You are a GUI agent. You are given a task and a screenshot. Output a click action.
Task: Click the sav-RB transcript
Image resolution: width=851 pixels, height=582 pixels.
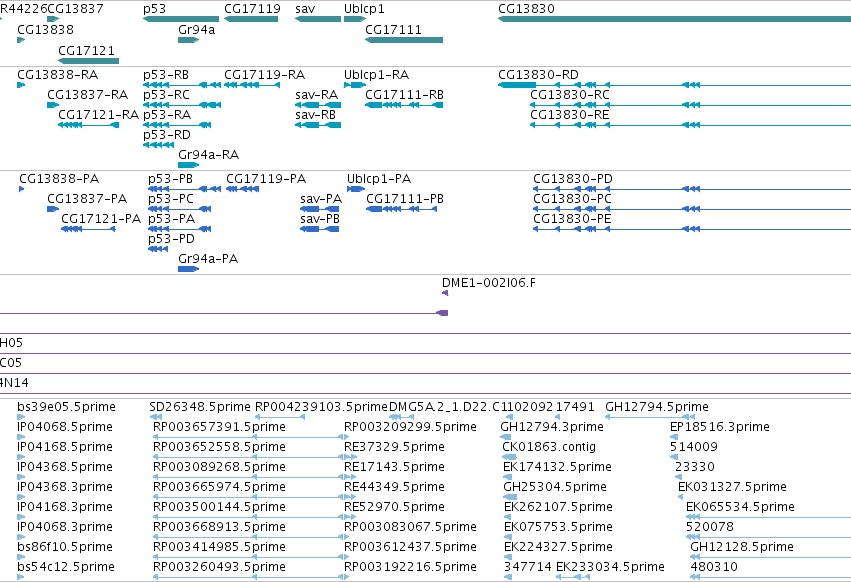[317, 125]
